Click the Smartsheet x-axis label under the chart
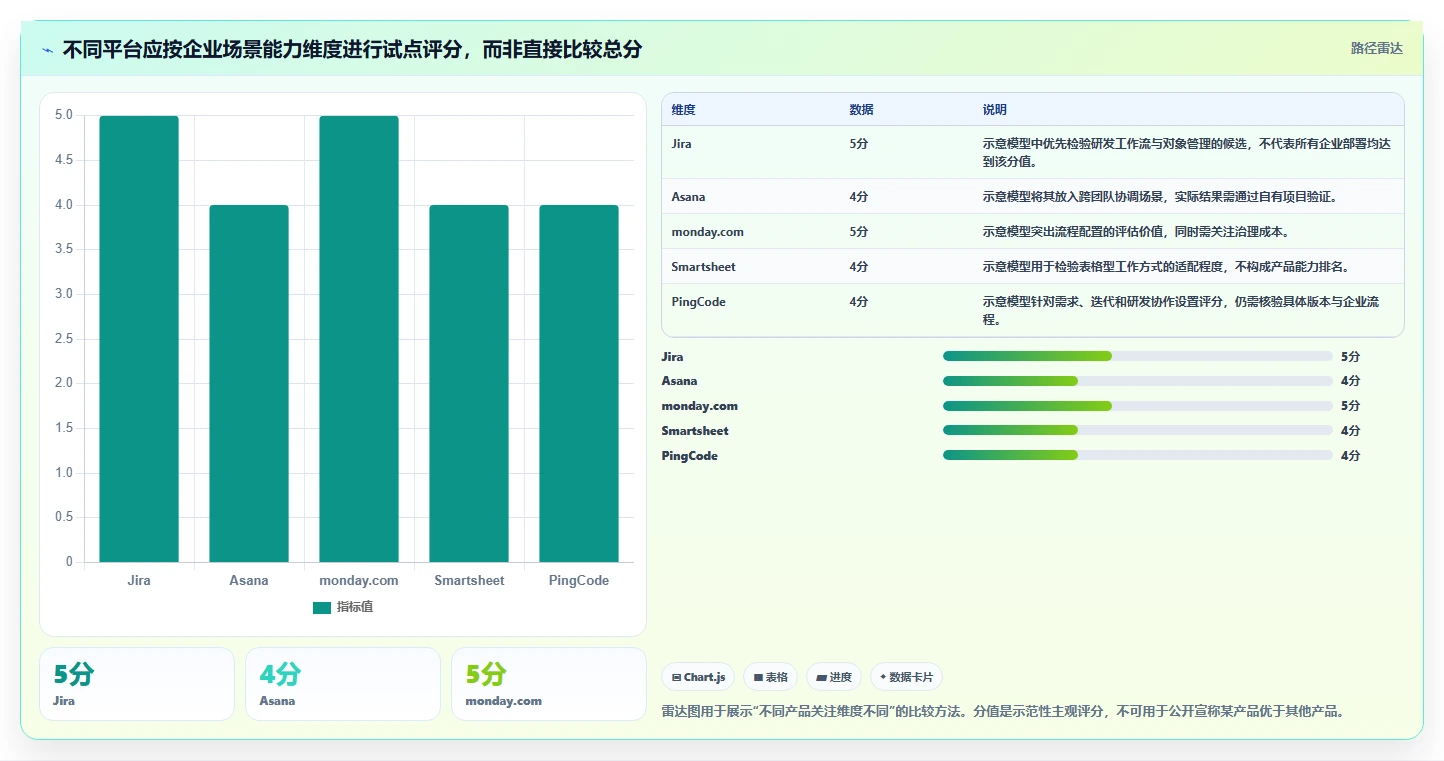The height and width of the screenshot is (761, 1444). click(x=469, y=580)
